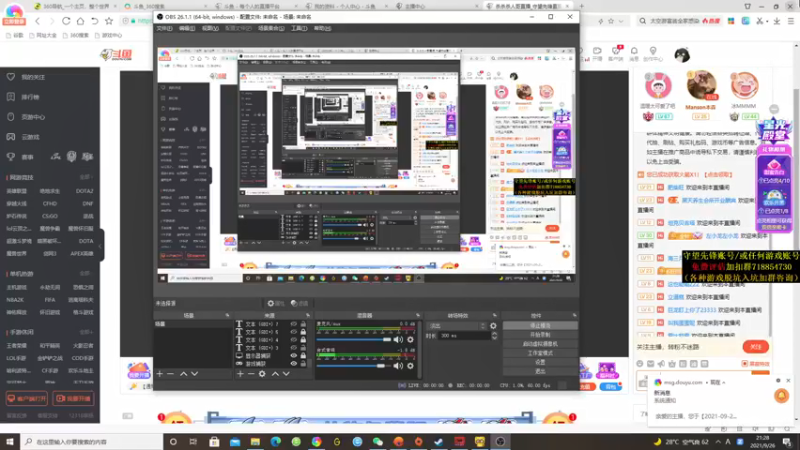Image resolution: width=800 pixels, height=450 pixels.
Task: Open OBS 帮助(H) menu
Action: click(x=322, y=29)
